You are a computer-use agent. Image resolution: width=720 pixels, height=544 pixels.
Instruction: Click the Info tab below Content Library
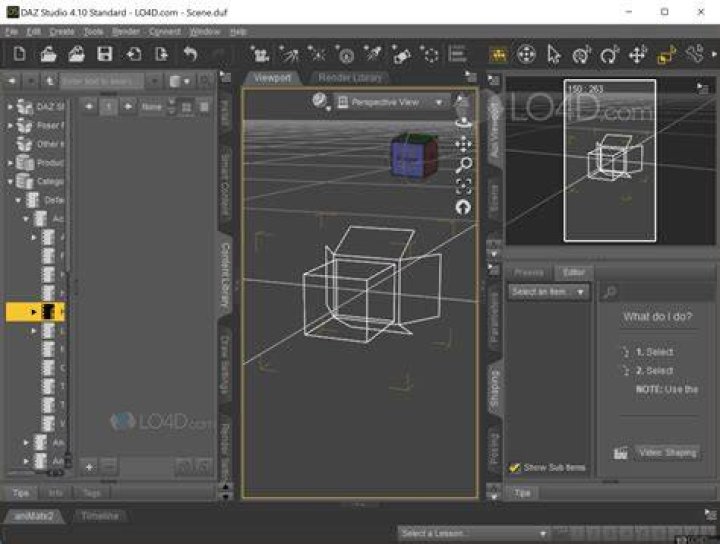56,493
